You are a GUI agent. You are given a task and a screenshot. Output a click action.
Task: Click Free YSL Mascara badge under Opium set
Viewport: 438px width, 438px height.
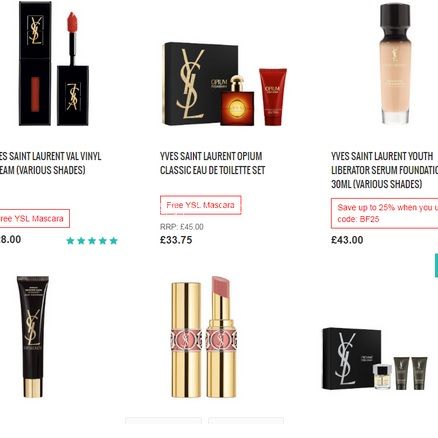point(201,205)
